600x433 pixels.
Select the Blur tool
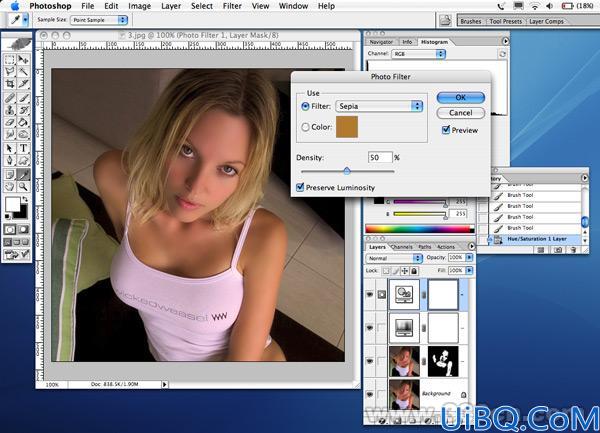(10, 134)
